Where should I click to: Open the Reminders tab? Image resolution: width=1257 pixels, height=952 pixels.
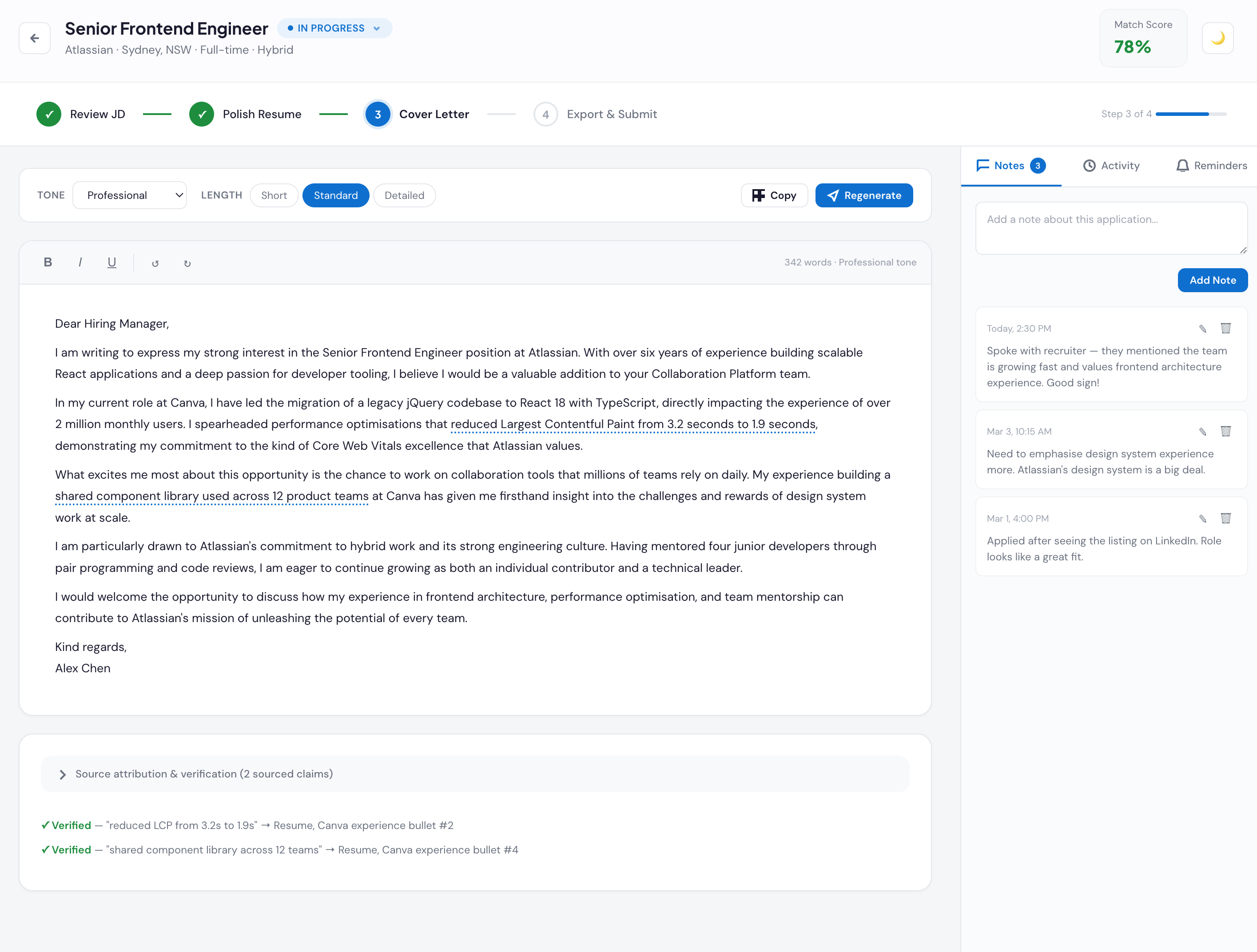click(1210, 165)
